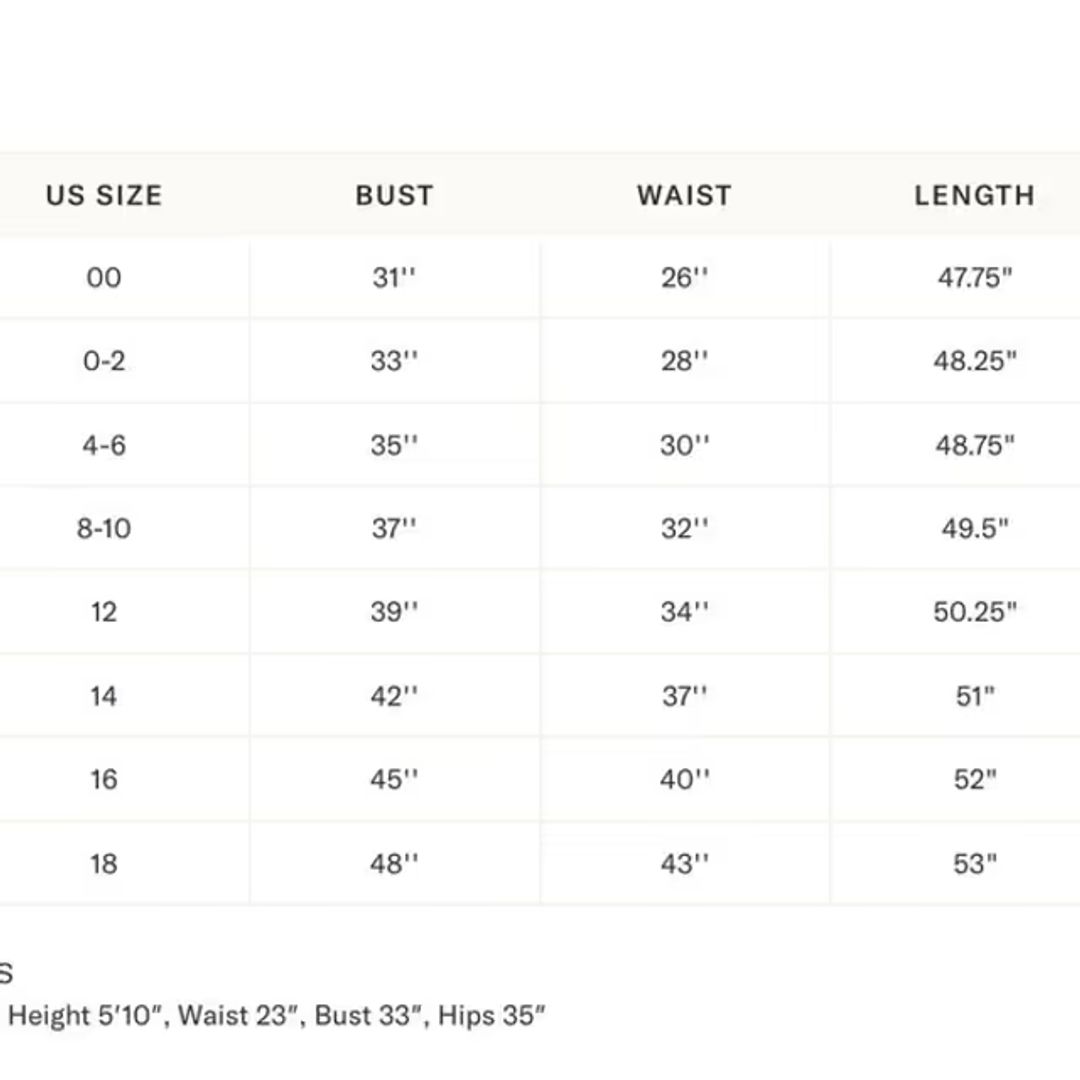Select the 00 size cell
The height and width of the screenshot is (1080, 1080).
(104, 278)
